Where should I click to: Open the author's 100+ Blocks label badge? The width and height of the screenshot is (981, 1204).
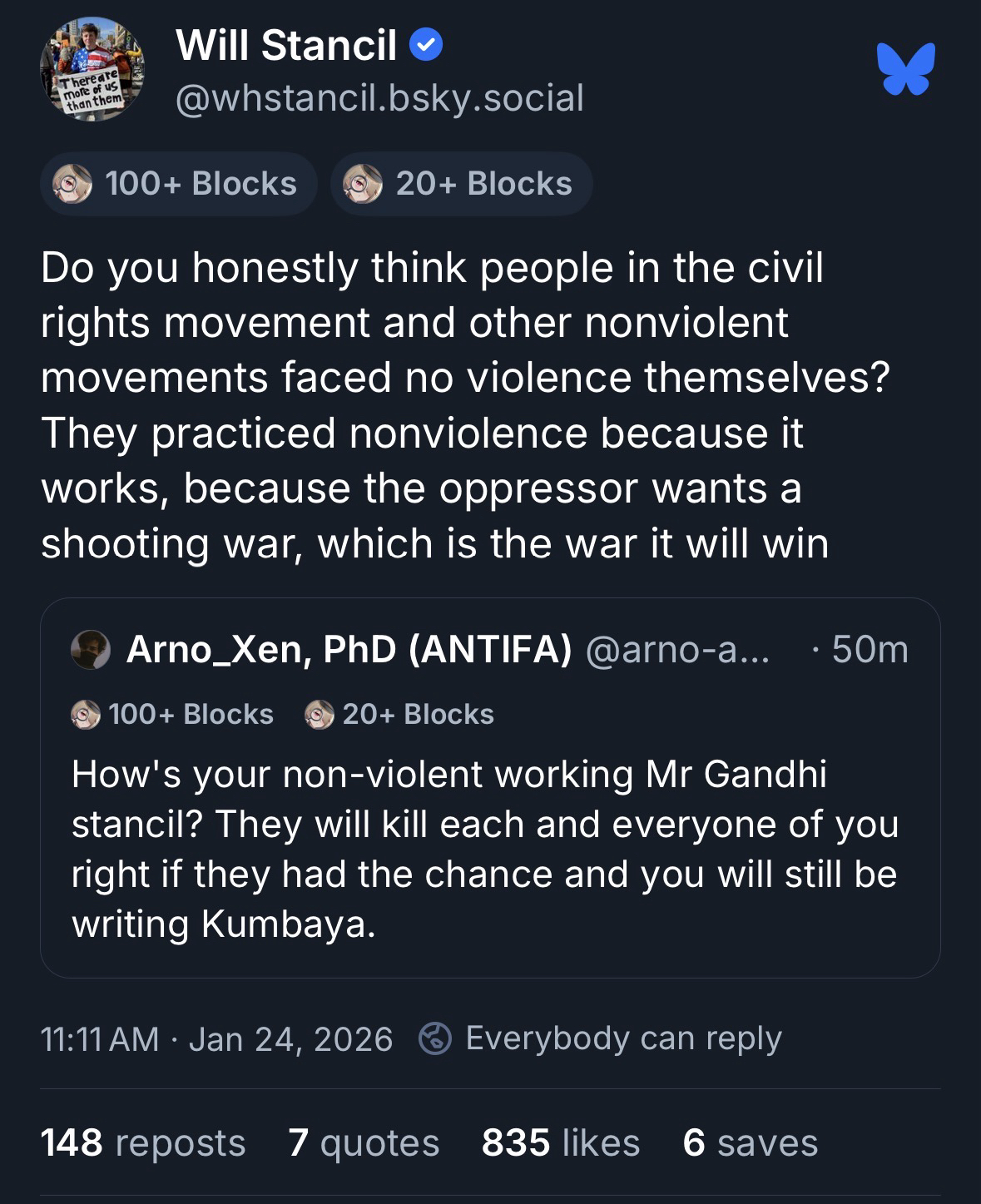coord(178,184)
